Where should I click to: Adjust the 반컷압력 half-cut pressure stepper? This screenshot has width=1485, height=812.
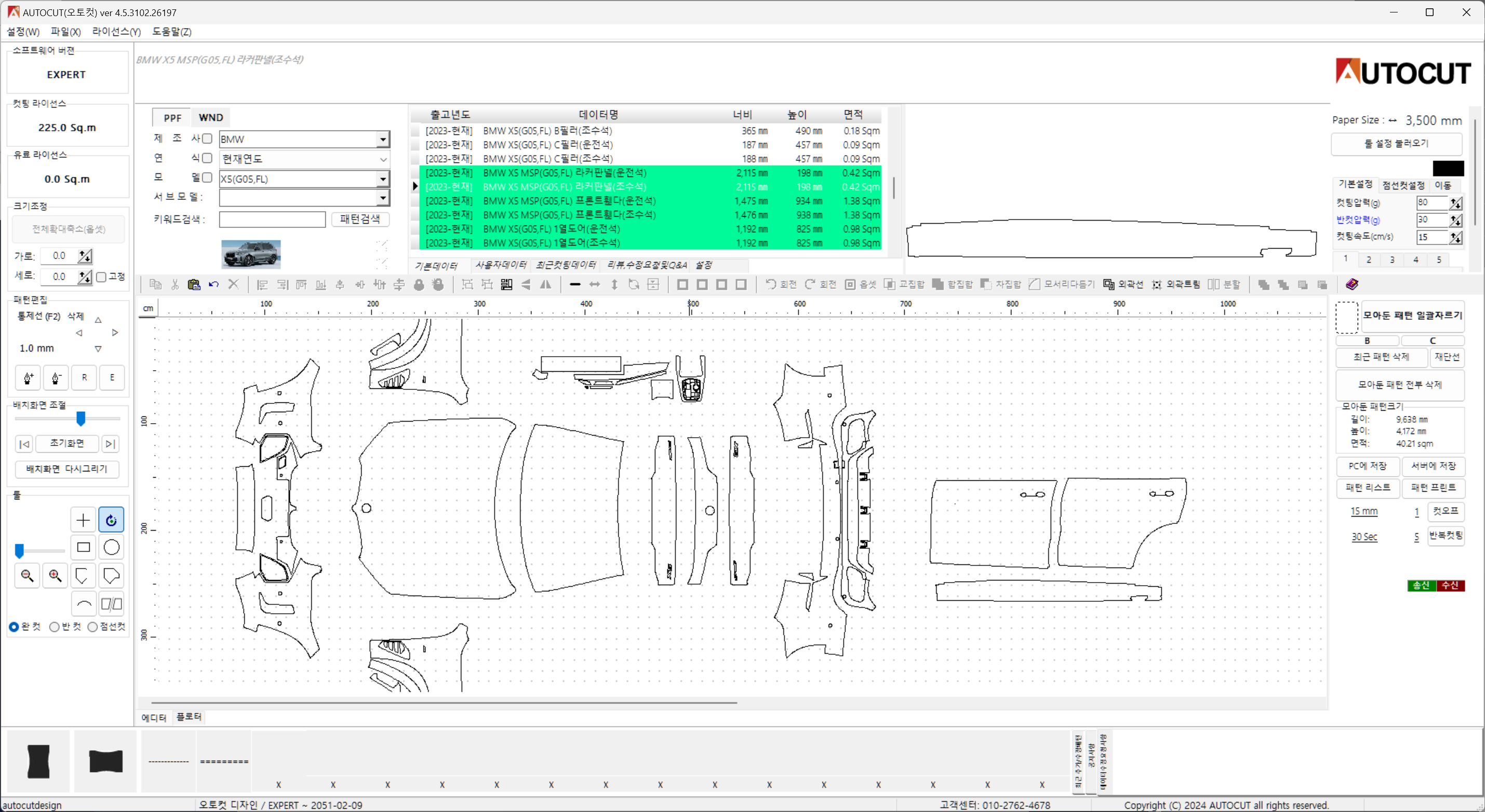click(1455, 220)
